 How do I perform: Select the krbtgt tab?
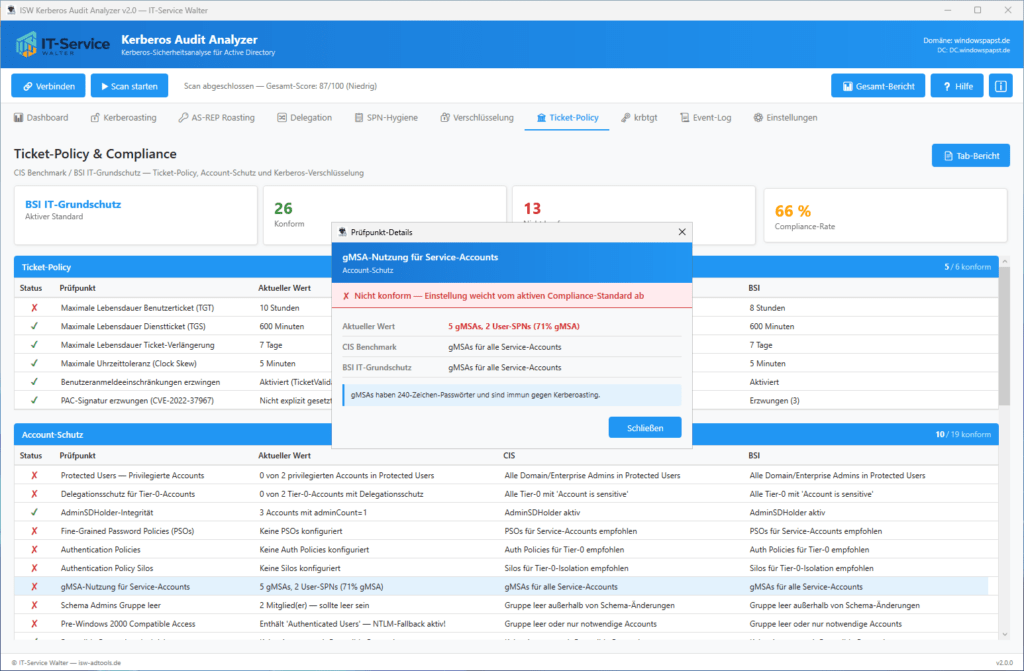coord(639,118)
